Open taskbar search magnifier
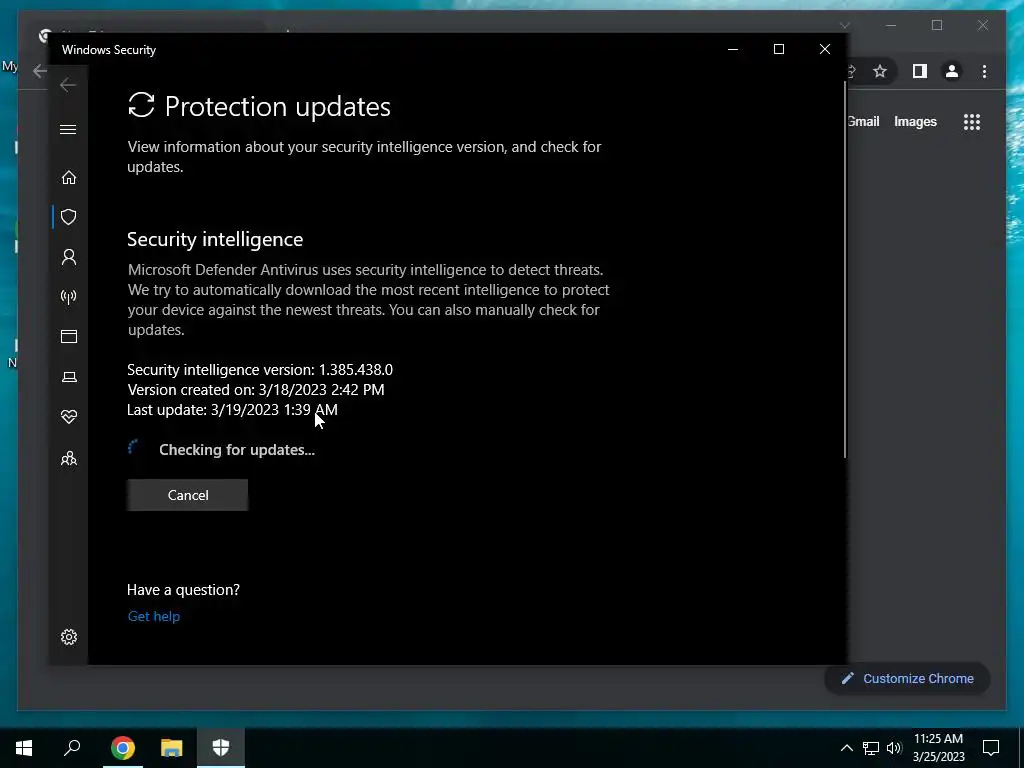The width and height of the screenshot is (1024, 768). pos(72,748)
